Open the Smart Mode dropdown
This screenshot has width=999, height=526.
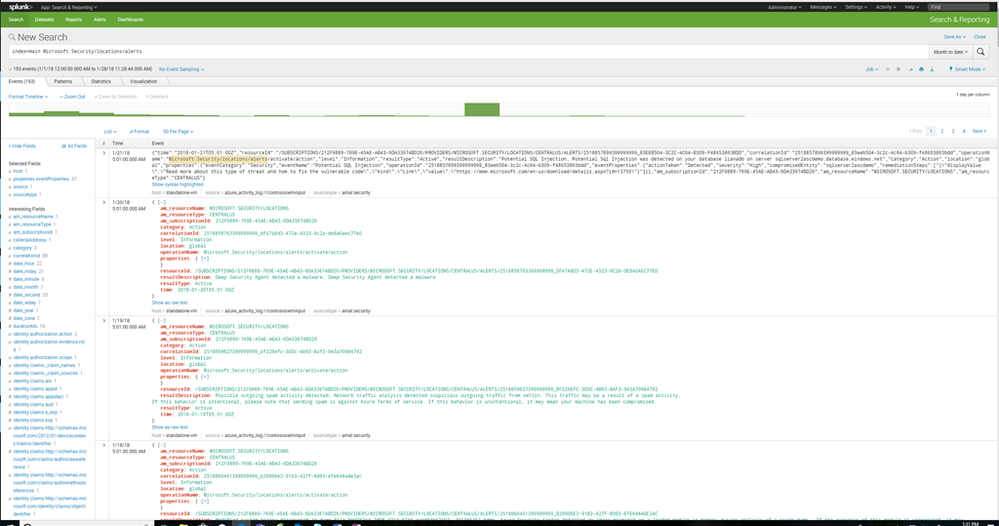[x=970, y=69]
